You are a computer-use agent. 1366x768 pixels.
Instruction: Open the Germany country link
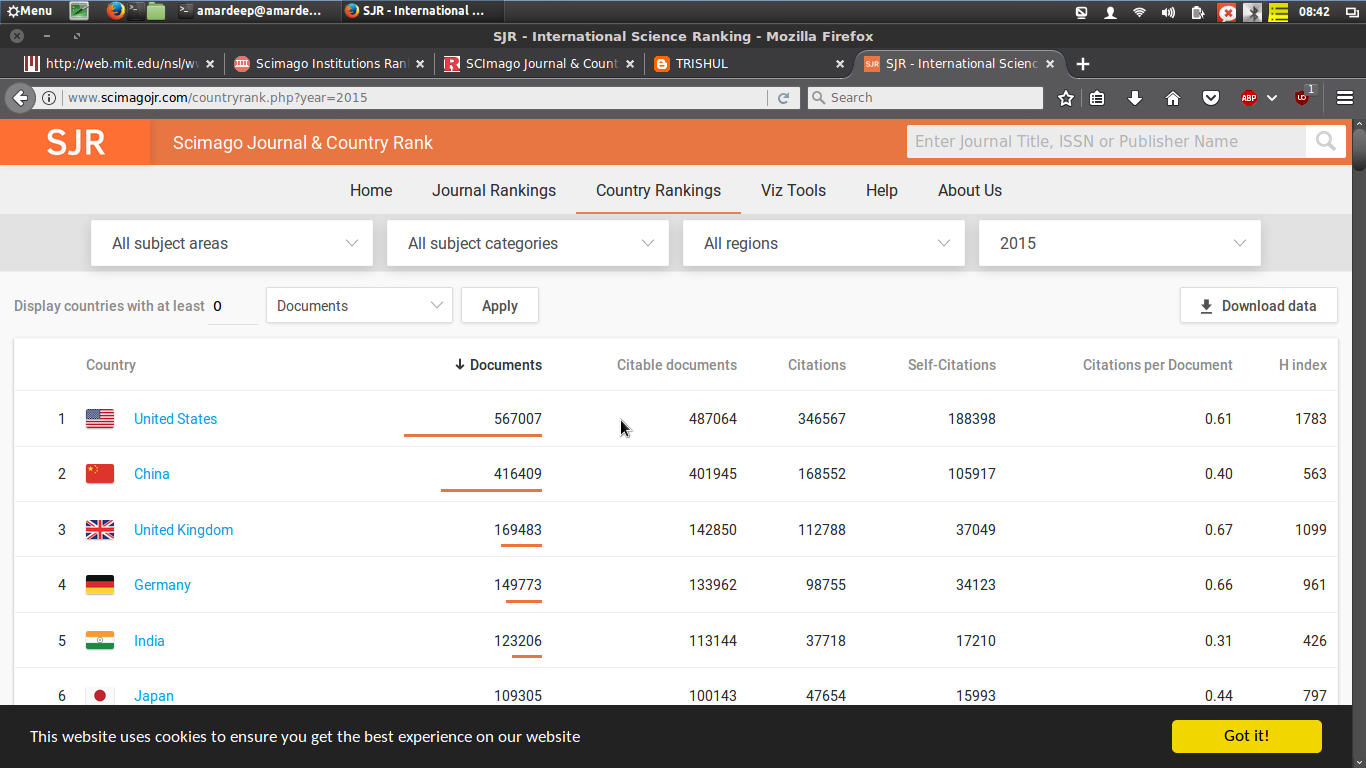point(162,585)
